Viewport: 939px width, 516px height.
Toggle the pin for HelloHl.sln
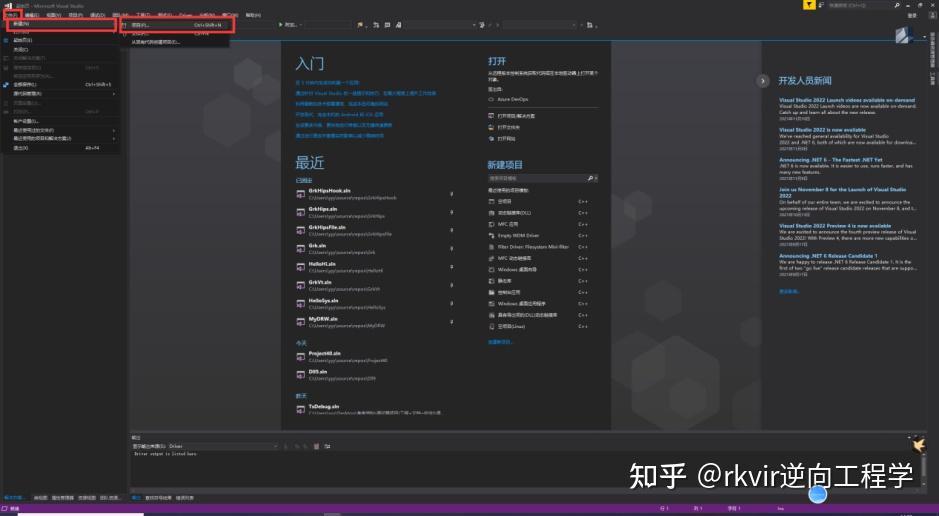click(452, 267)
